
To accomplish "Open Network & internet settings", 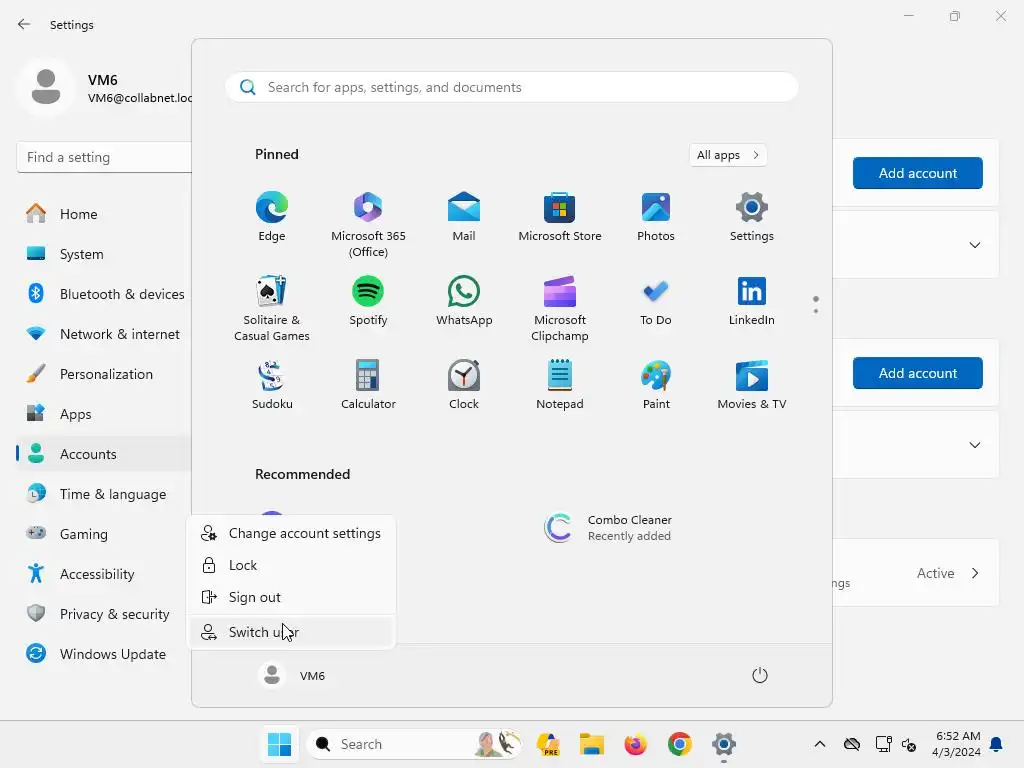I will click(104, 334).
